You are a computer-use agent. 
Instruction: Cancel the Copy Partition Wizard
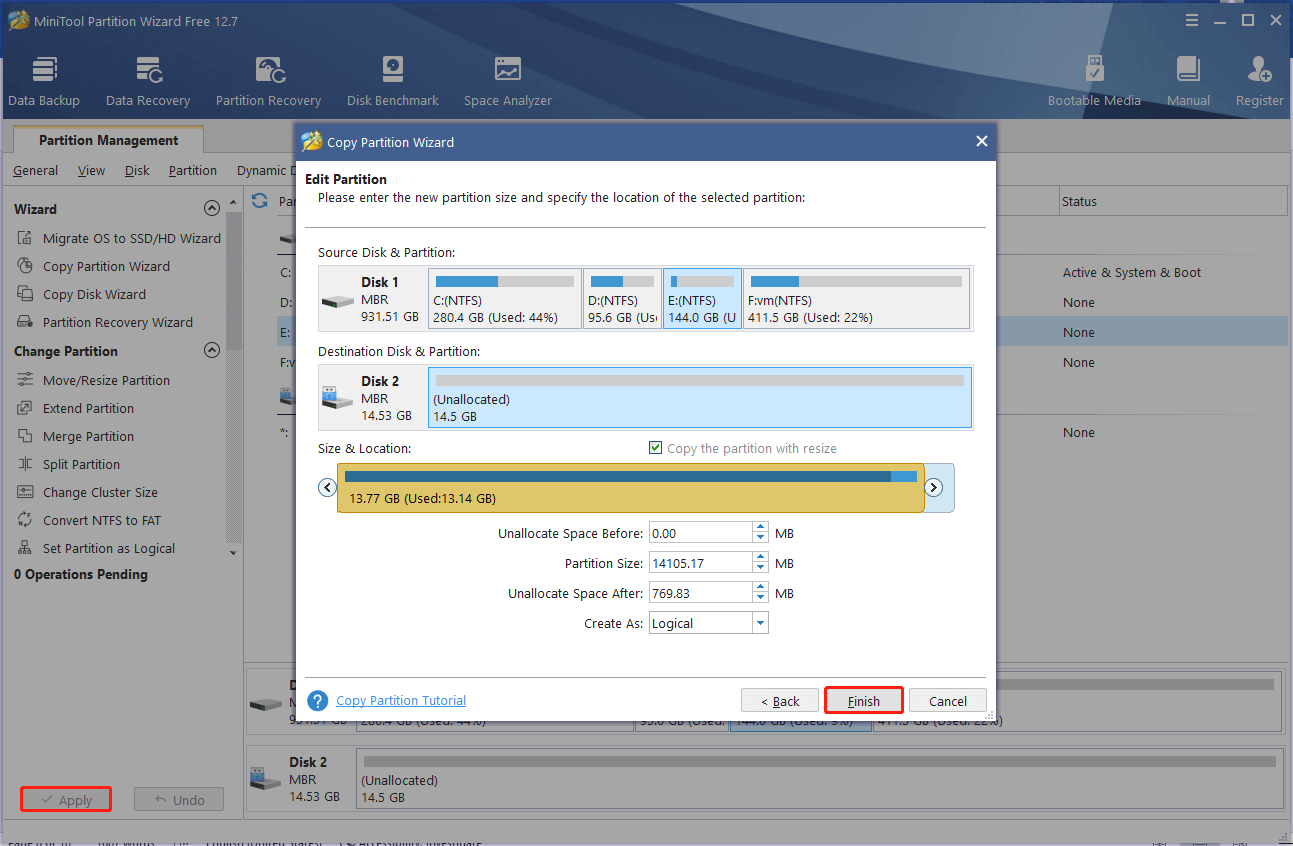pyautogui.click(x=947, y=701)
